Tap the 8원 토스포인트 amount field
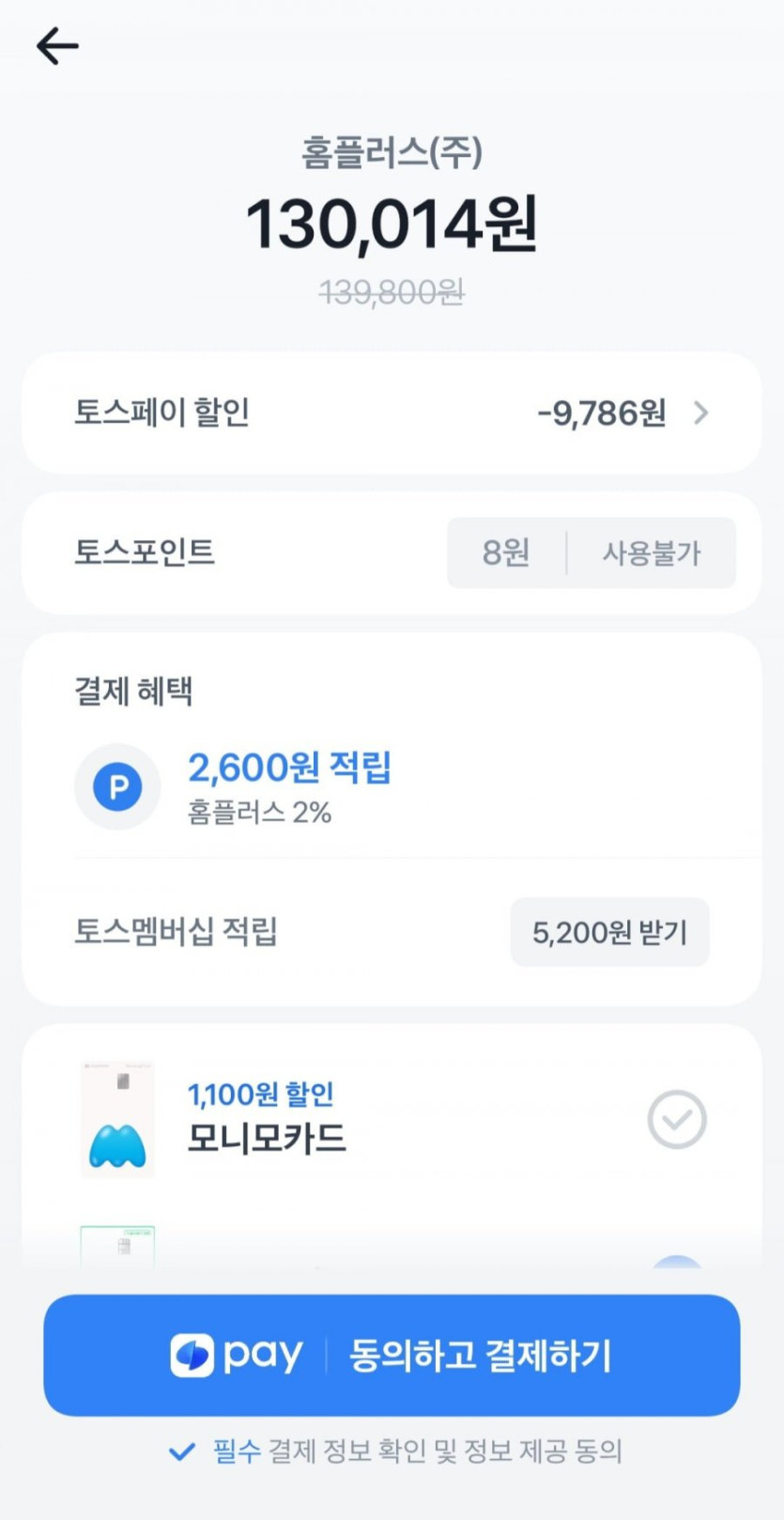Screen dimensions: 784x1520 pos(506,552)
